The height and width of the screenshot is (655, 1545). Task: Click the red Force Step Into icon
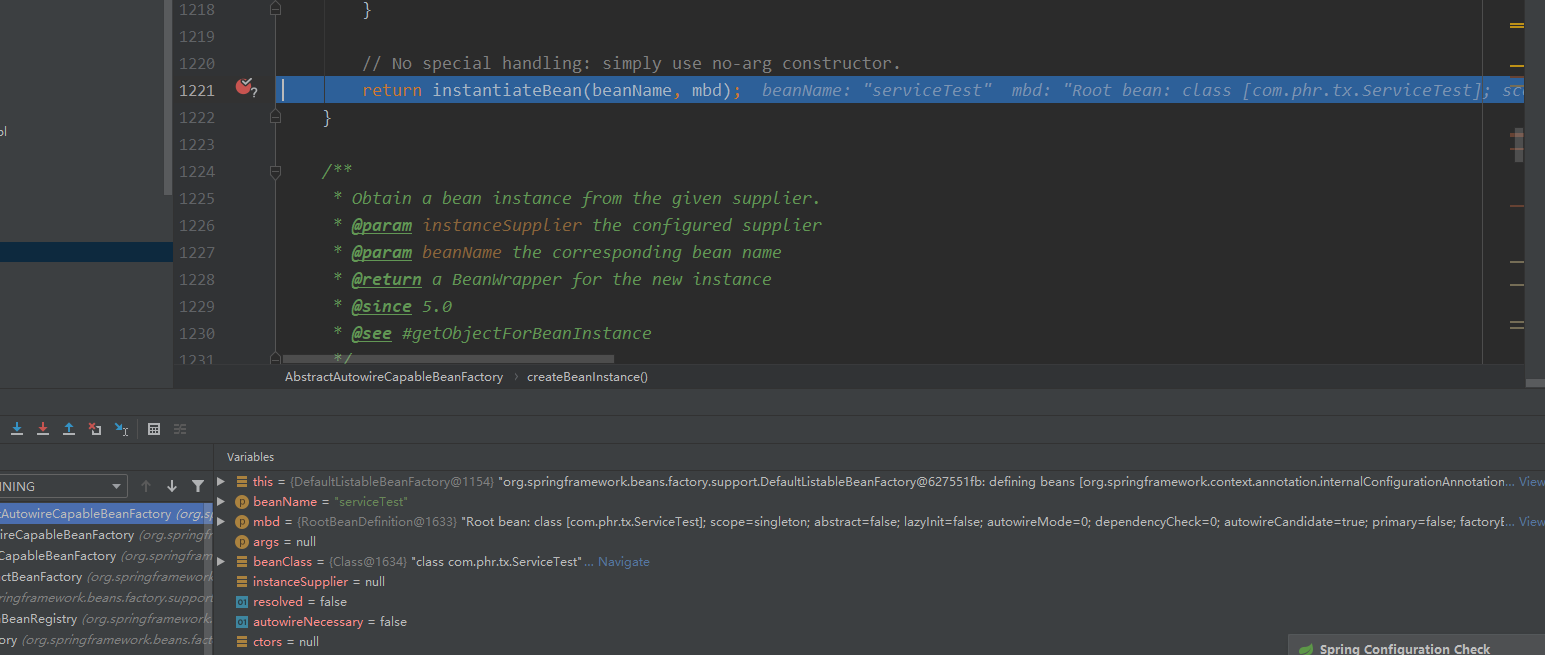coord(43,428)
